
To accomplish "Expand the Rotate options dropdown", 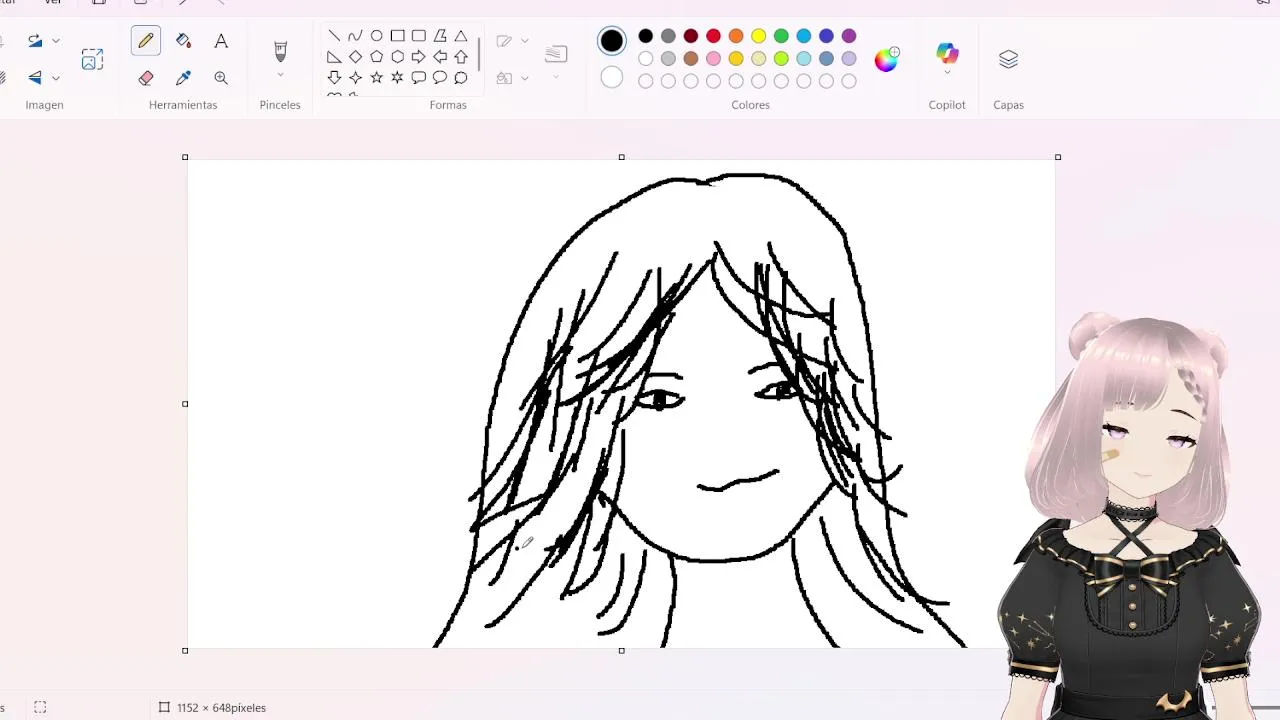I will (56, 41).
